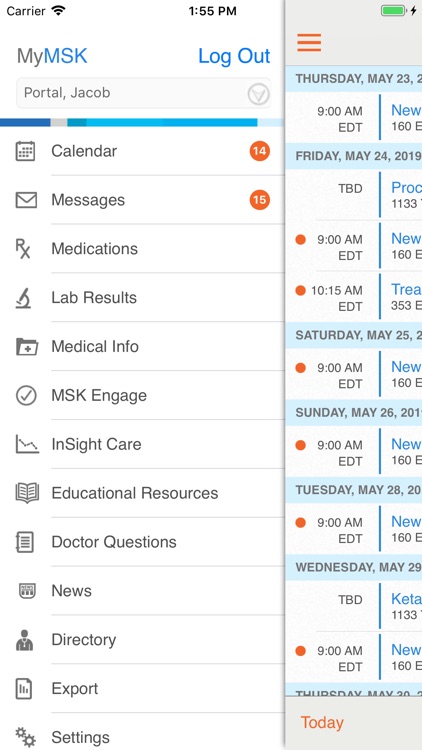The image size is (422, 750).
Task: Tap the Messages envelope icon
Action: (x=26, y=200)
